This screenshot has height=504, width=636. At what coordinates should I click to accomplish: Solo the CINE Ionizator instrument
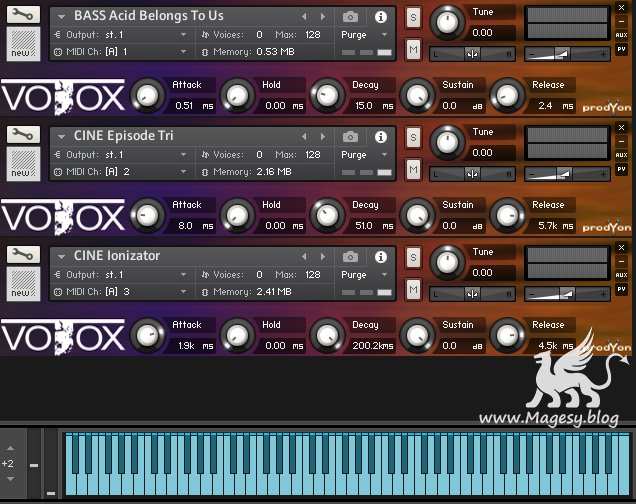pyautogui.click(x=413, y=257)
